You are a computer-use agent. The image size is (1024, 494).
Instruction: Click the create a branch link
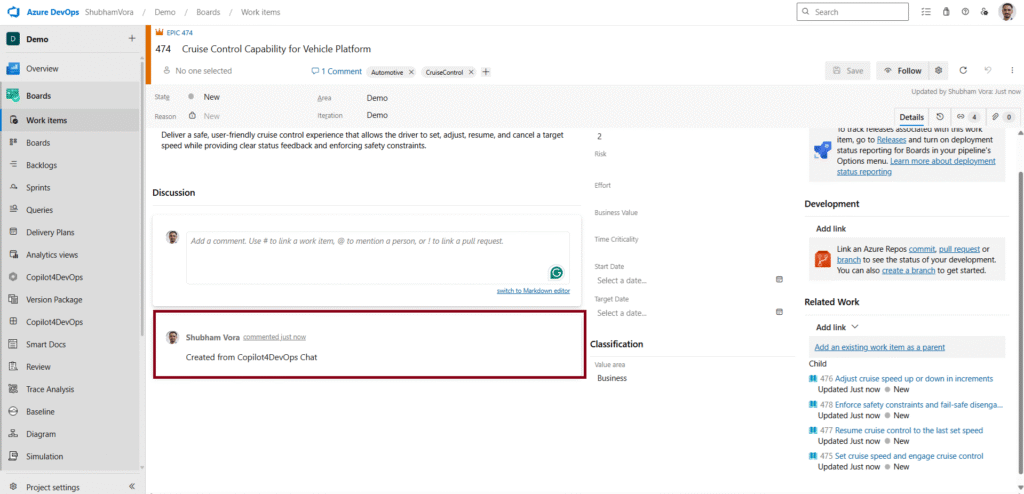click(908, 271)
